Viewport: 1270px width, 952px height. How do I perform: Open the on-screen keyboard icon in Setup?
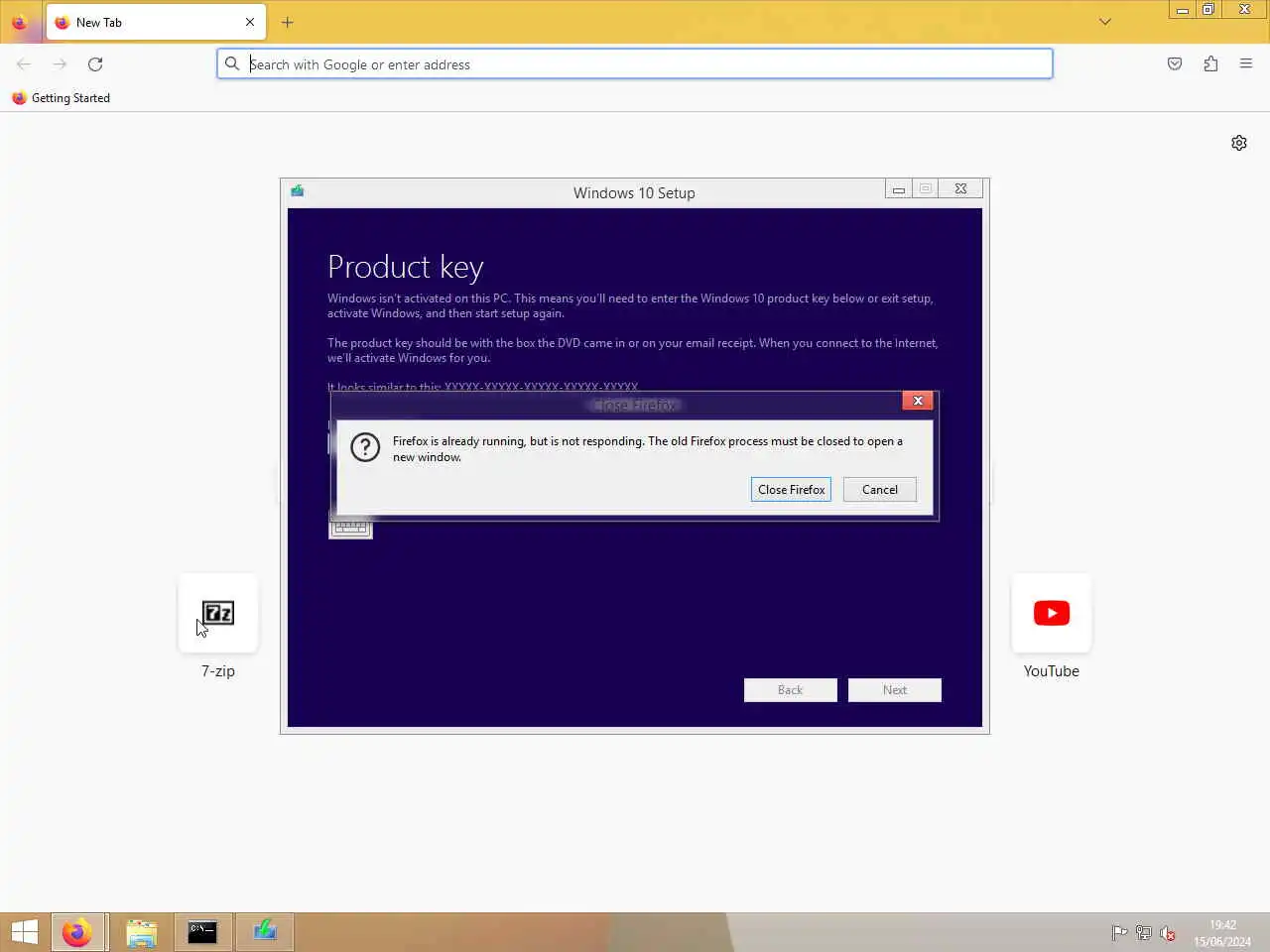[x=350, y=528]
